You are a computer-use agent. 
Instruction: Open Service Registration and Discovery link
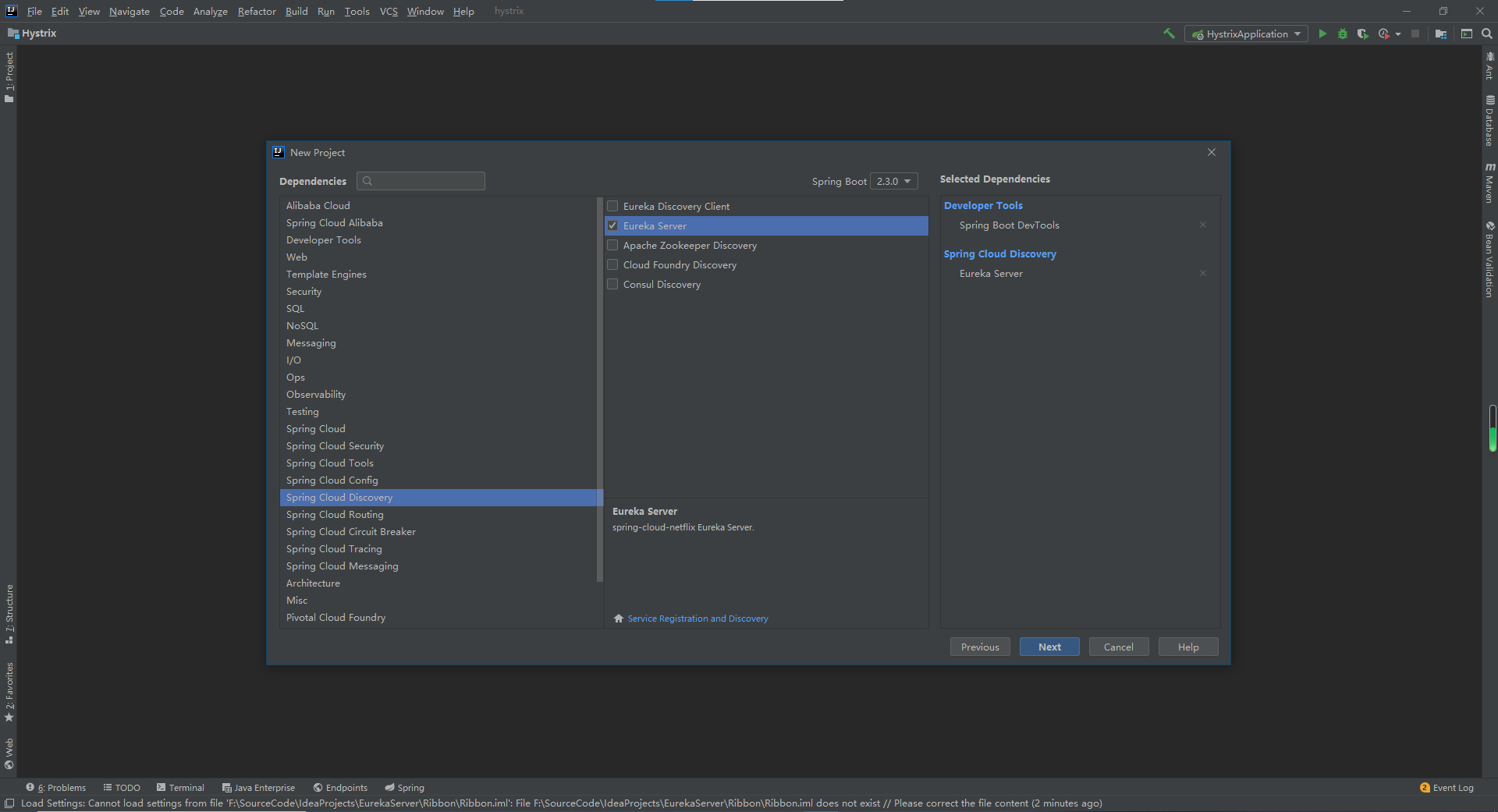point(698,619)
